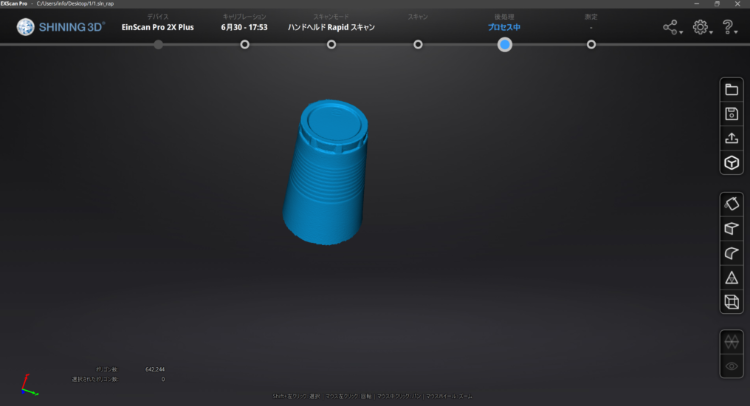Image resolution: width=750 pixels, height=406 pixels.
Task: Click the active post-processing progress marker
Action: point(504,44)
